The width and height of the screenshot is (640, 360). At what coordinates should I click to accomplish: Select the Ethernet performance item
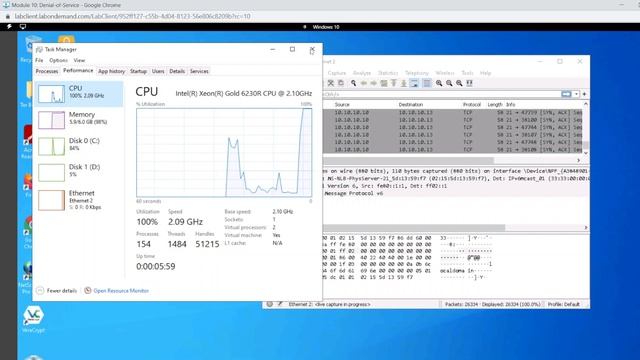pyautogui.click(x=79, y=200)
